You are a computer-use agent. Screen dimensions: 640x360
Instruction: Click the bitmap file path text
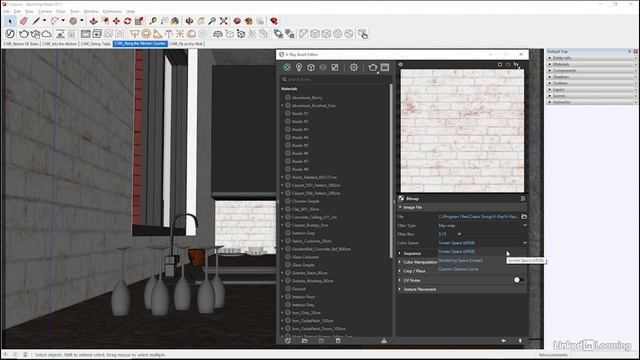478,217
